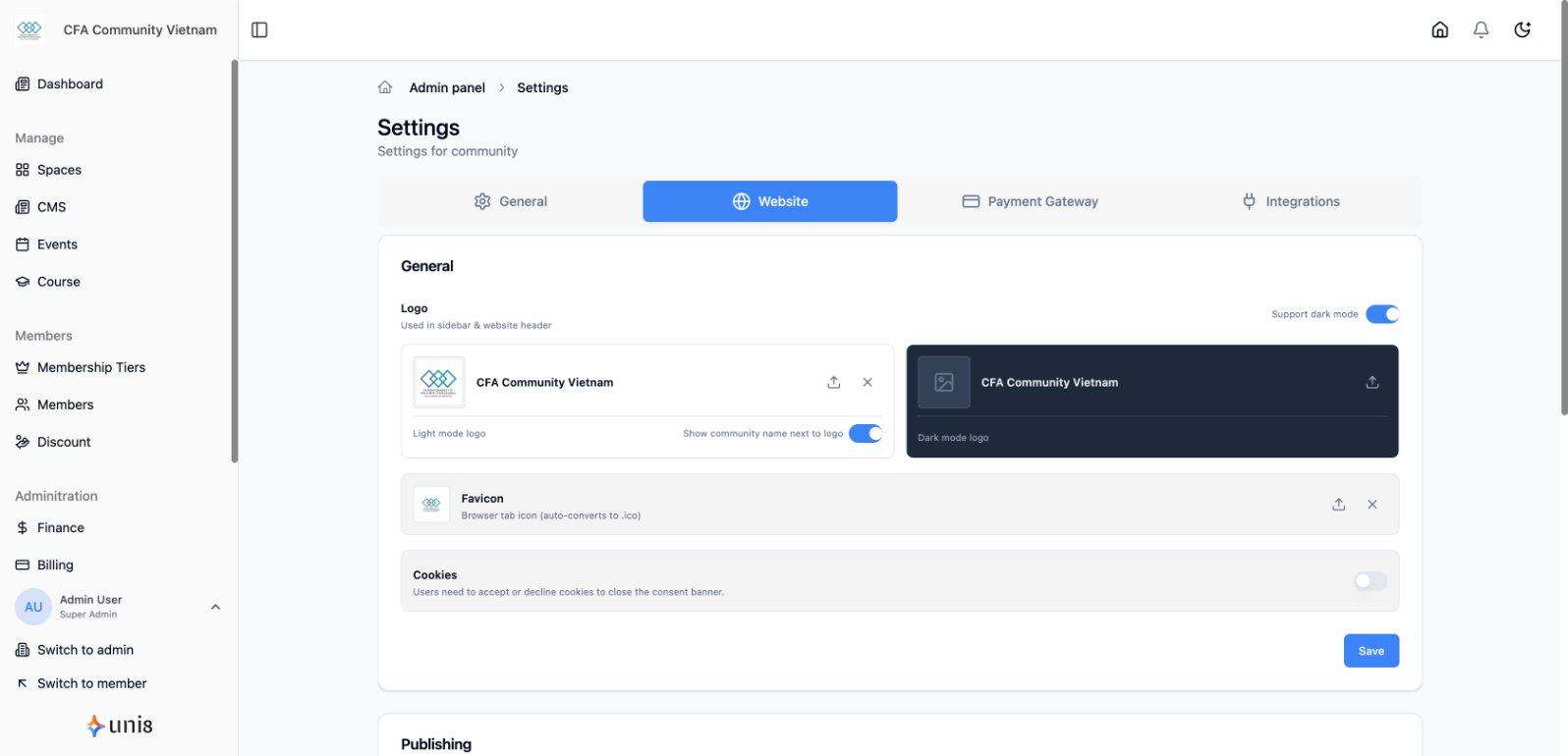This screenshot has height=756, width=1568.
Task: Click the dark mode logo placeholder image
Action: click(943, 382)
